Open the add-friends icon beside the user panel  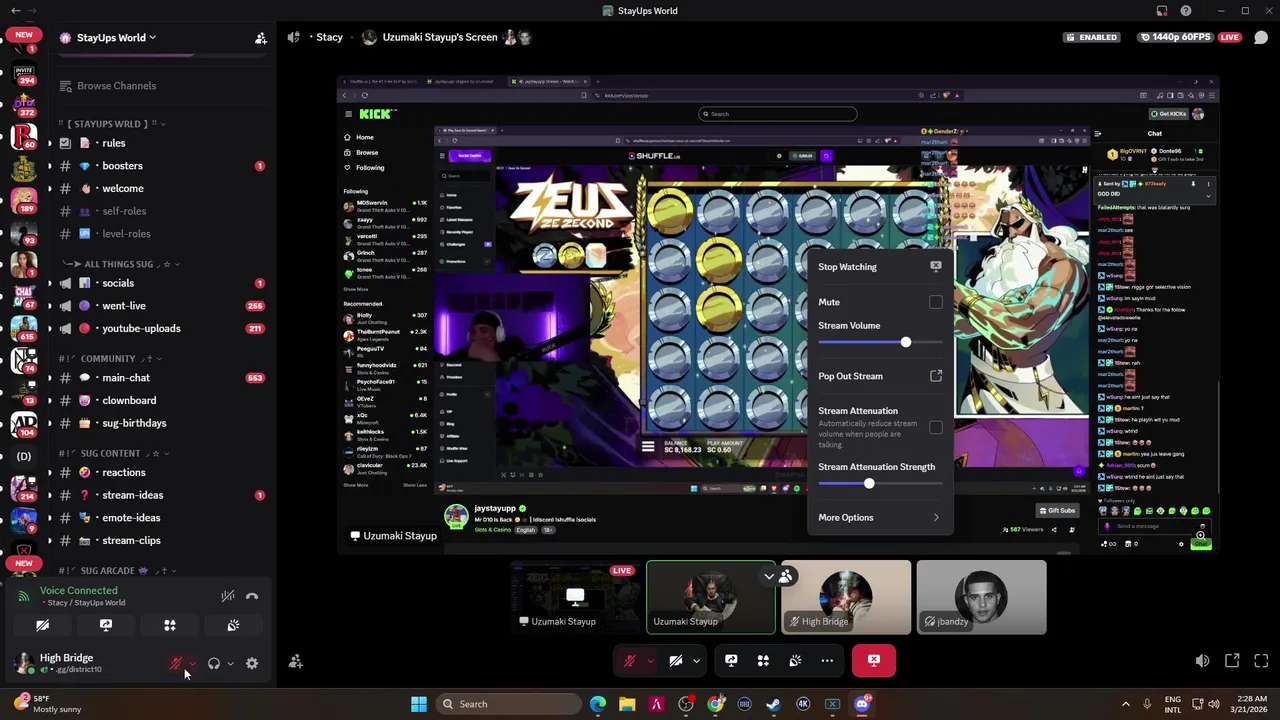(296, 662)
